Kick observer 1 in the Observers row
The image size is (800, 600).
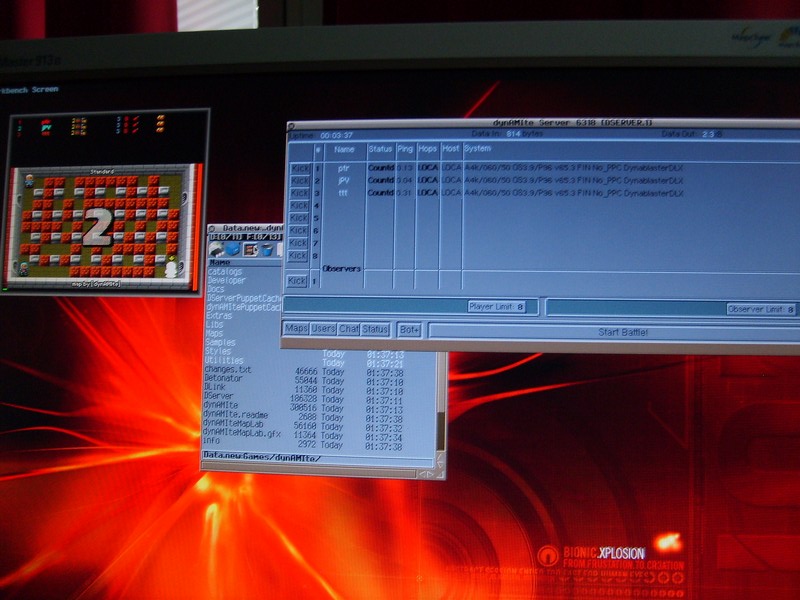click(x=297, y=281)
